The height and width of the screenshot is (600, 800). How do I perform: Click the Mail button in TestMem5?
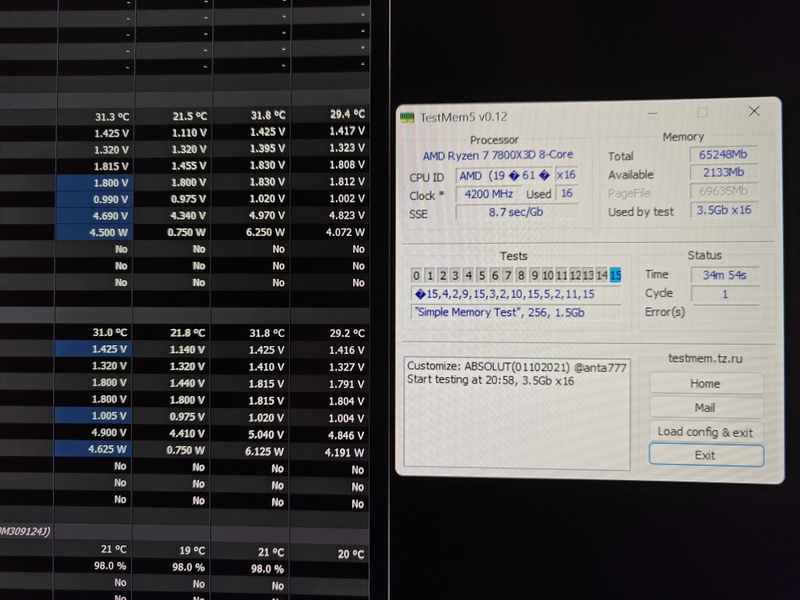coord(706,407)
